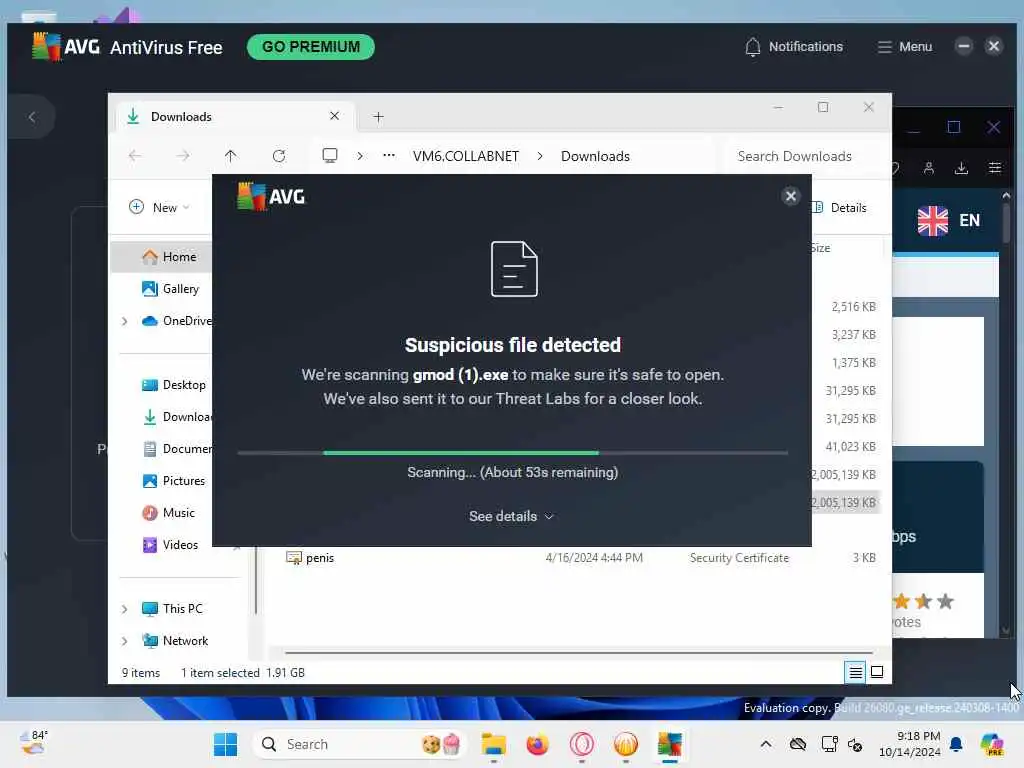Expand the Network tree node
Screen dimensions: 1024x768
(125, 641)
